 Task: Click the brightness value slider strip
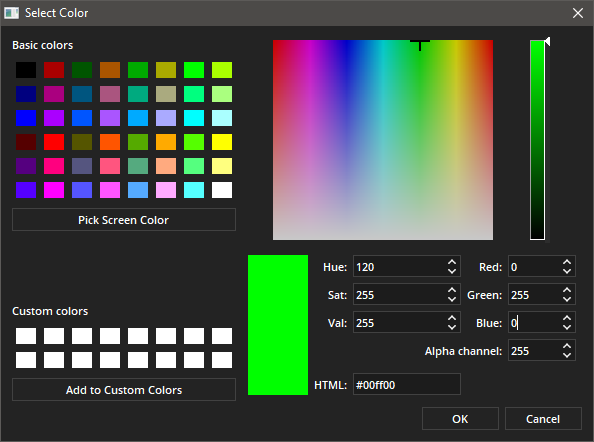537,140
